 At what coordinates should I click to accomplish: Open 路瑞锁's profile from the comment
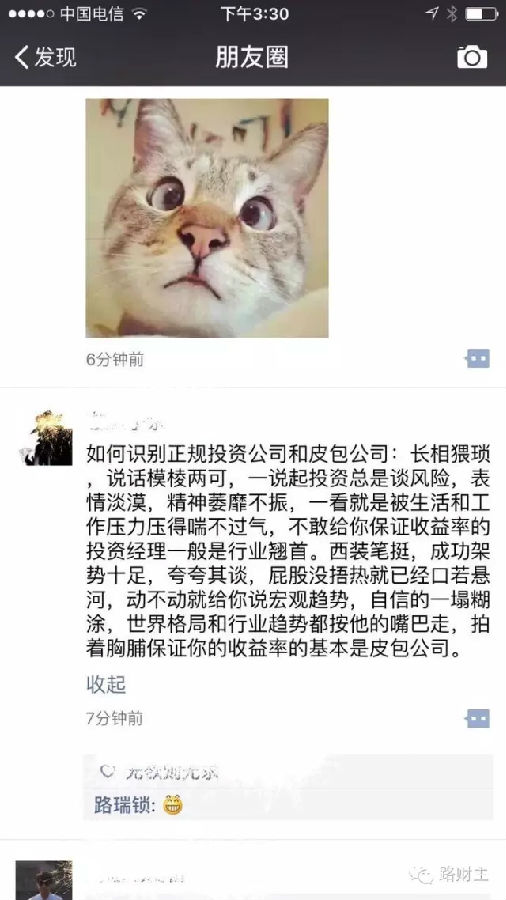coord(124,805)
